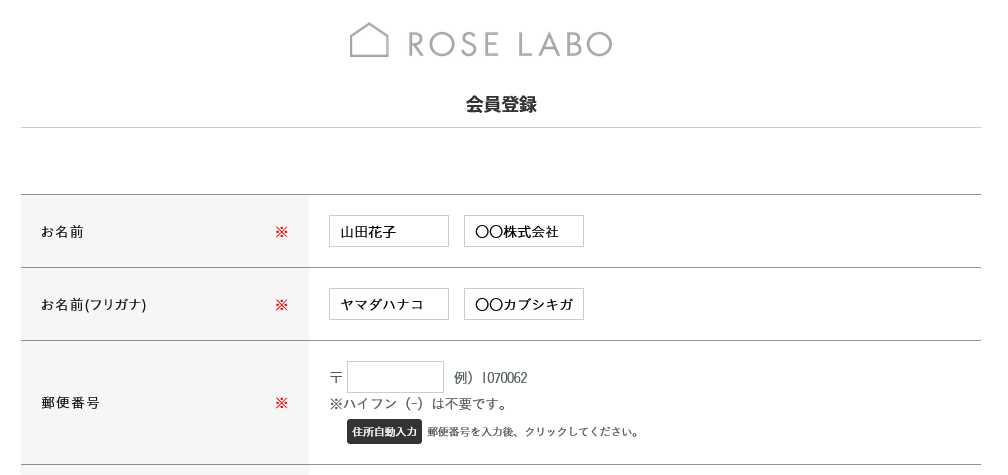Click the house icon in the logo

pyautogui.click(x=369, y=41)
